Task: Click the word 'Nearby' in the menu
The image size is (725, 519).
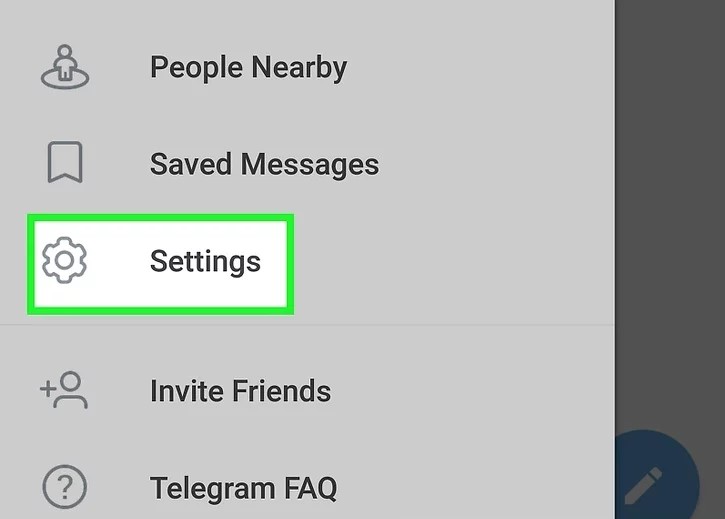Action: pos(299,68)
